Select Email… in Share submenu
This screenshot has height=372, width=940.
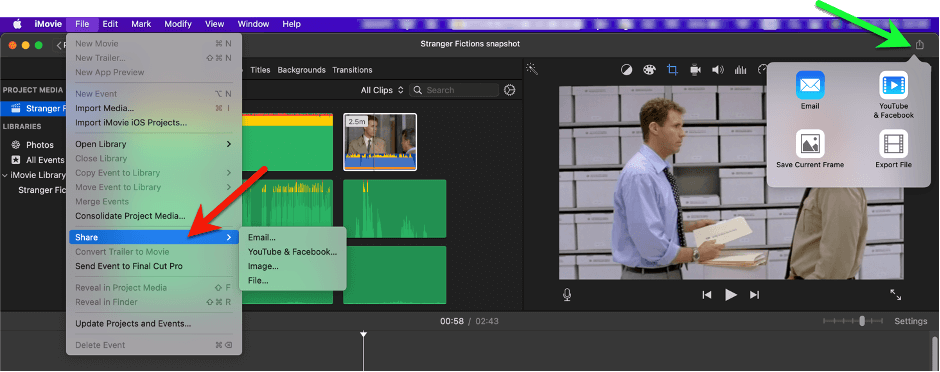[x=293, y=238]
